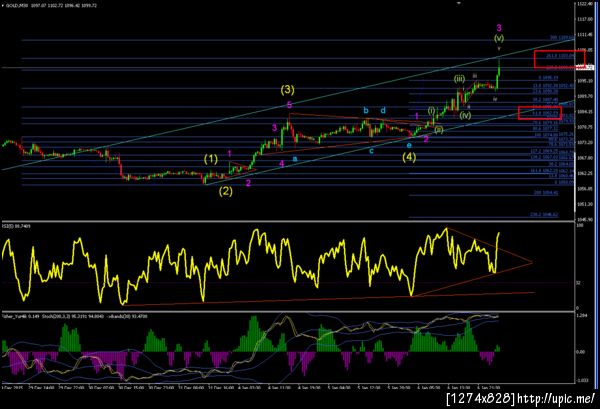Viewport: 600px width, 409px height.
Task: Click the (i) subwave label
Action: pos(432,111)
